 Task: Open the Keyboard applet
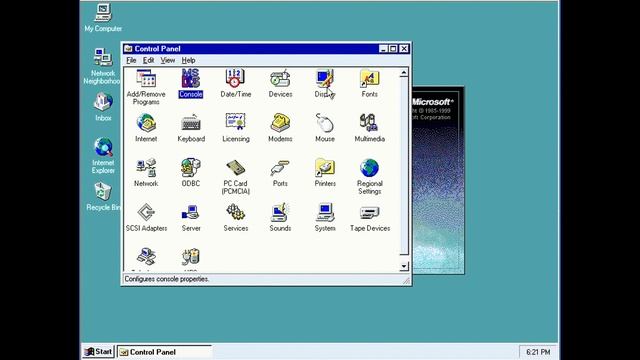[x=191, y=128]
